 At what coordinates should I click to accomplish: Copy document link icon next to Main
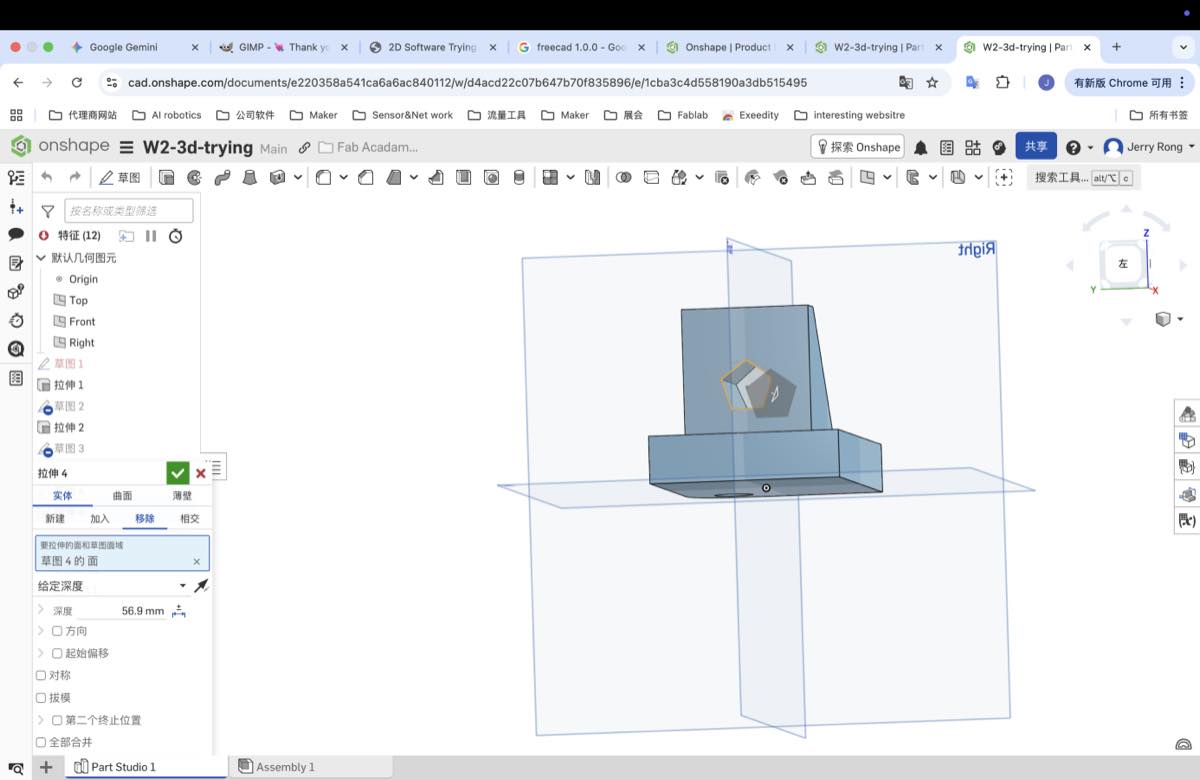pyautogui.click(x=305, y=147)
